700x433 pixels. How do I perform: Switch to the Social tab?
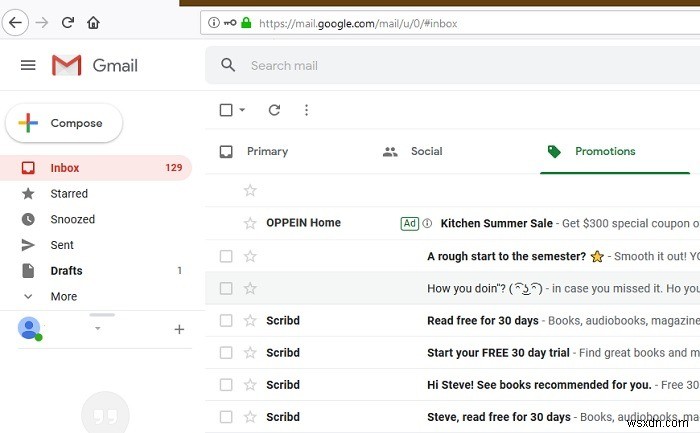(427, 151)
